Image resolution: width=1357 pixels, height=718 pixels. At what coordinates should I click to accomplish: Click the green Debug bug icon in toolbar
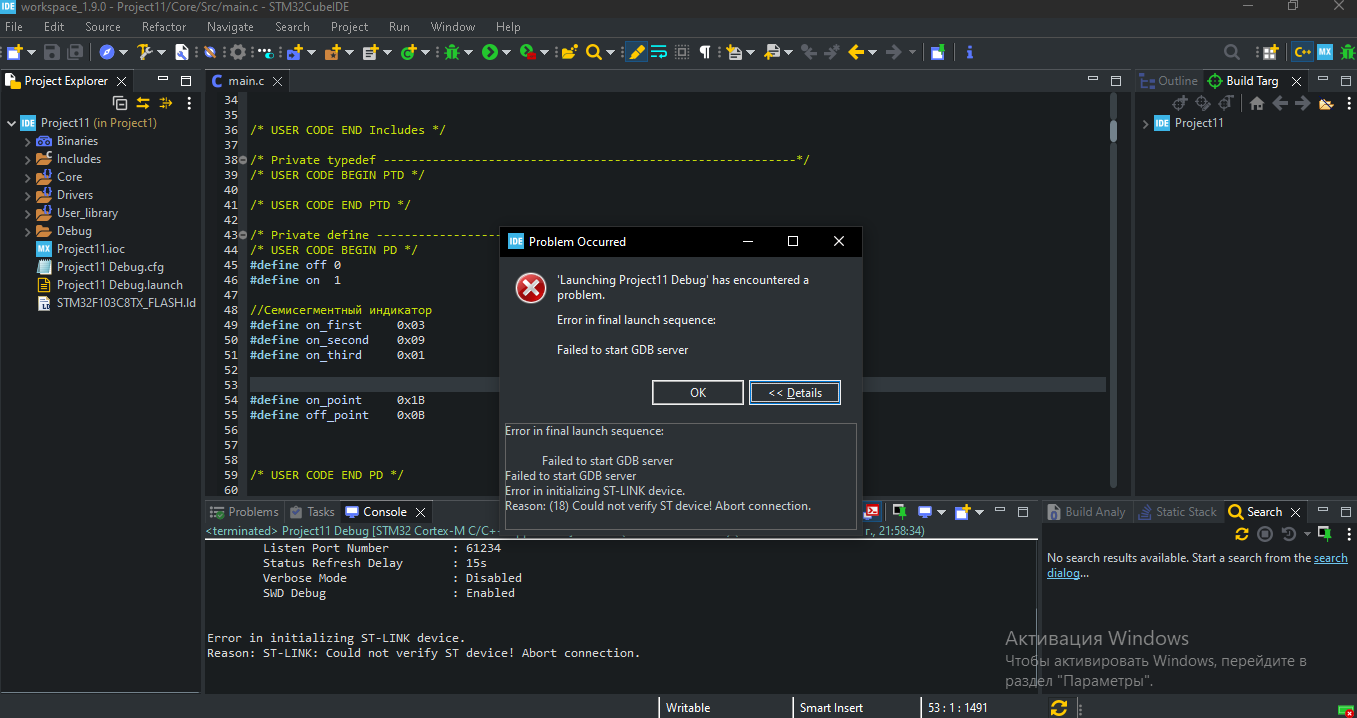452,52
